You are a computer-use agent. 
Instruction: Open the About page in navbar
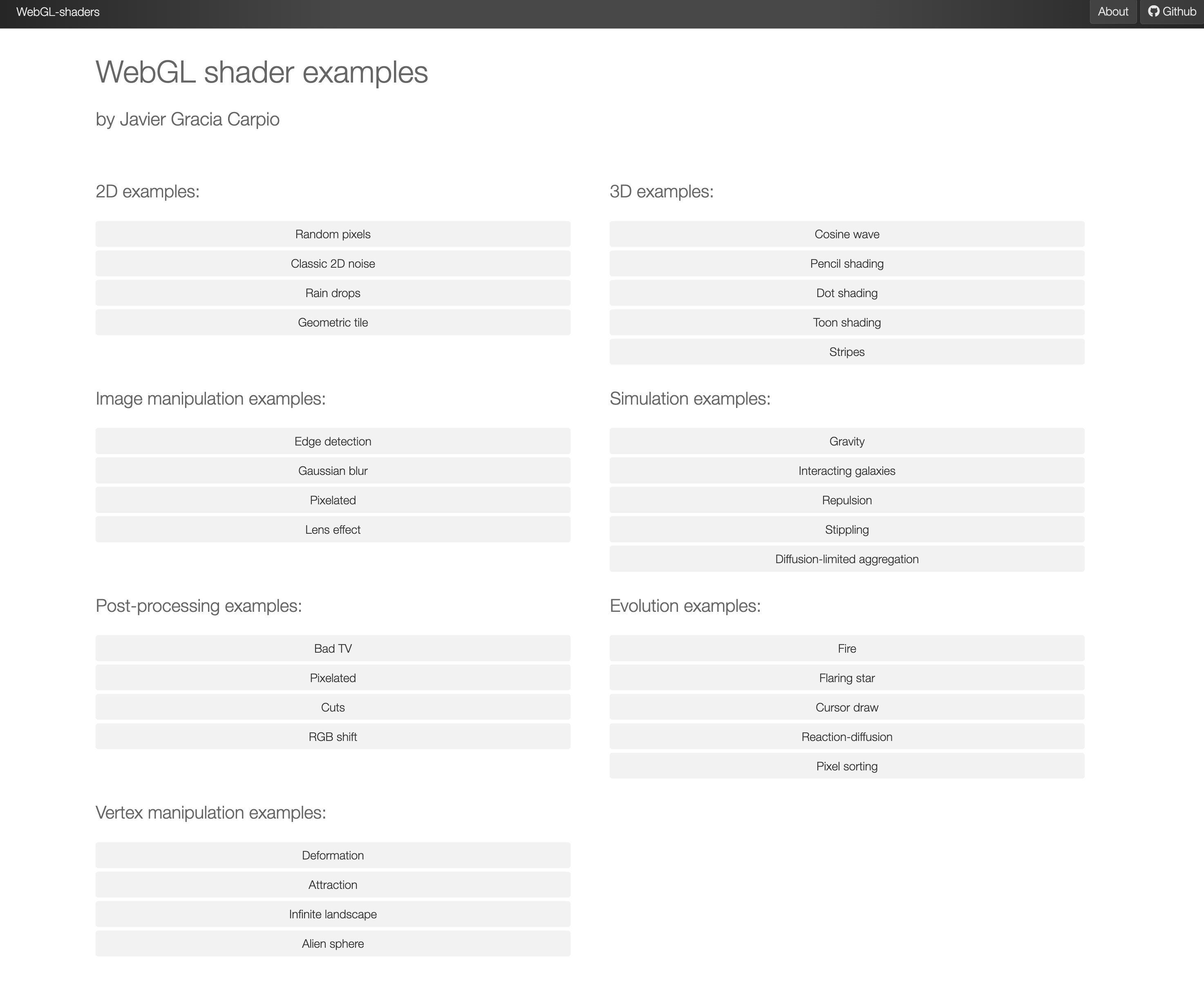[x=1113, y=11]
